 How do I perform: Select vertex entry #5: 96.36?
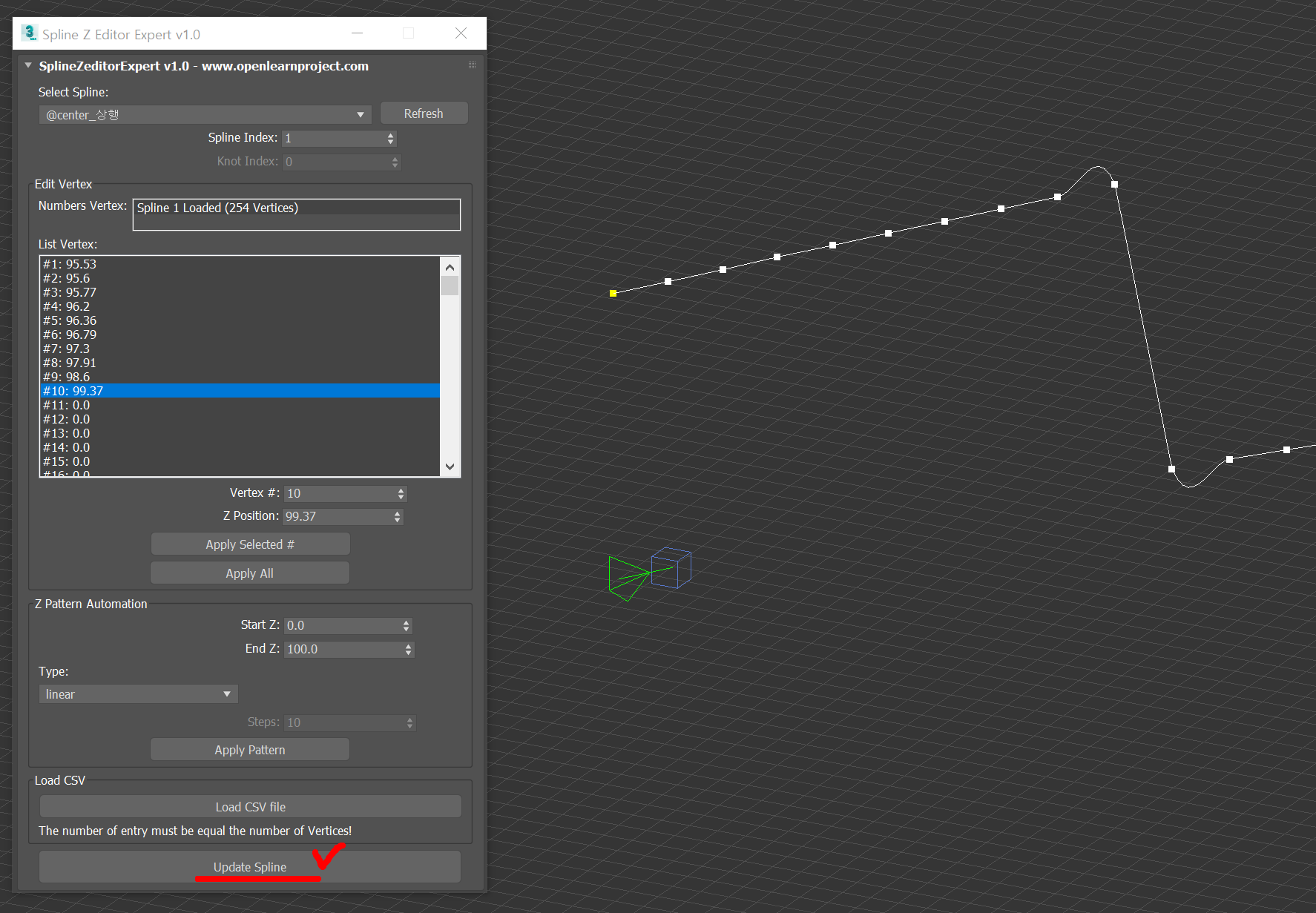click(x=240, y=320)
